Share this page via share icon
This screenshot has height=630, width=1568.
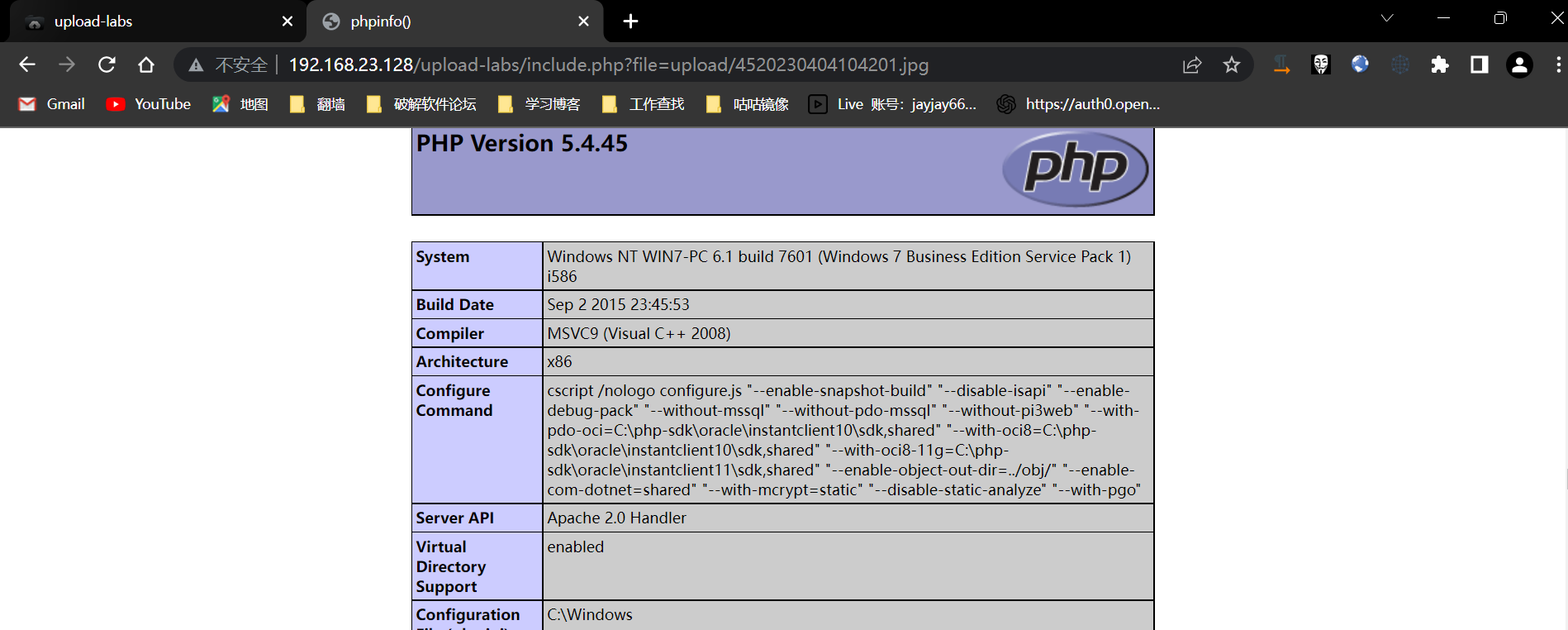coord(1191,64)
